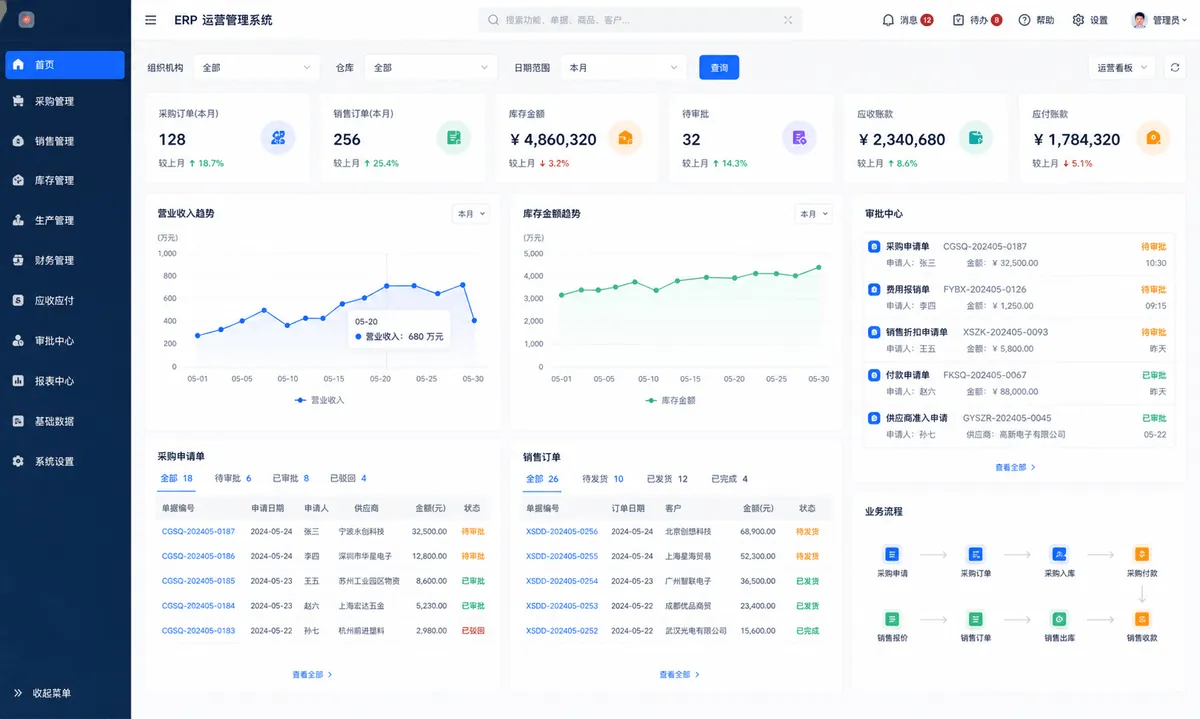
Task: Click the 费用报销单 approval item icon
Action: tap(873, 290)
